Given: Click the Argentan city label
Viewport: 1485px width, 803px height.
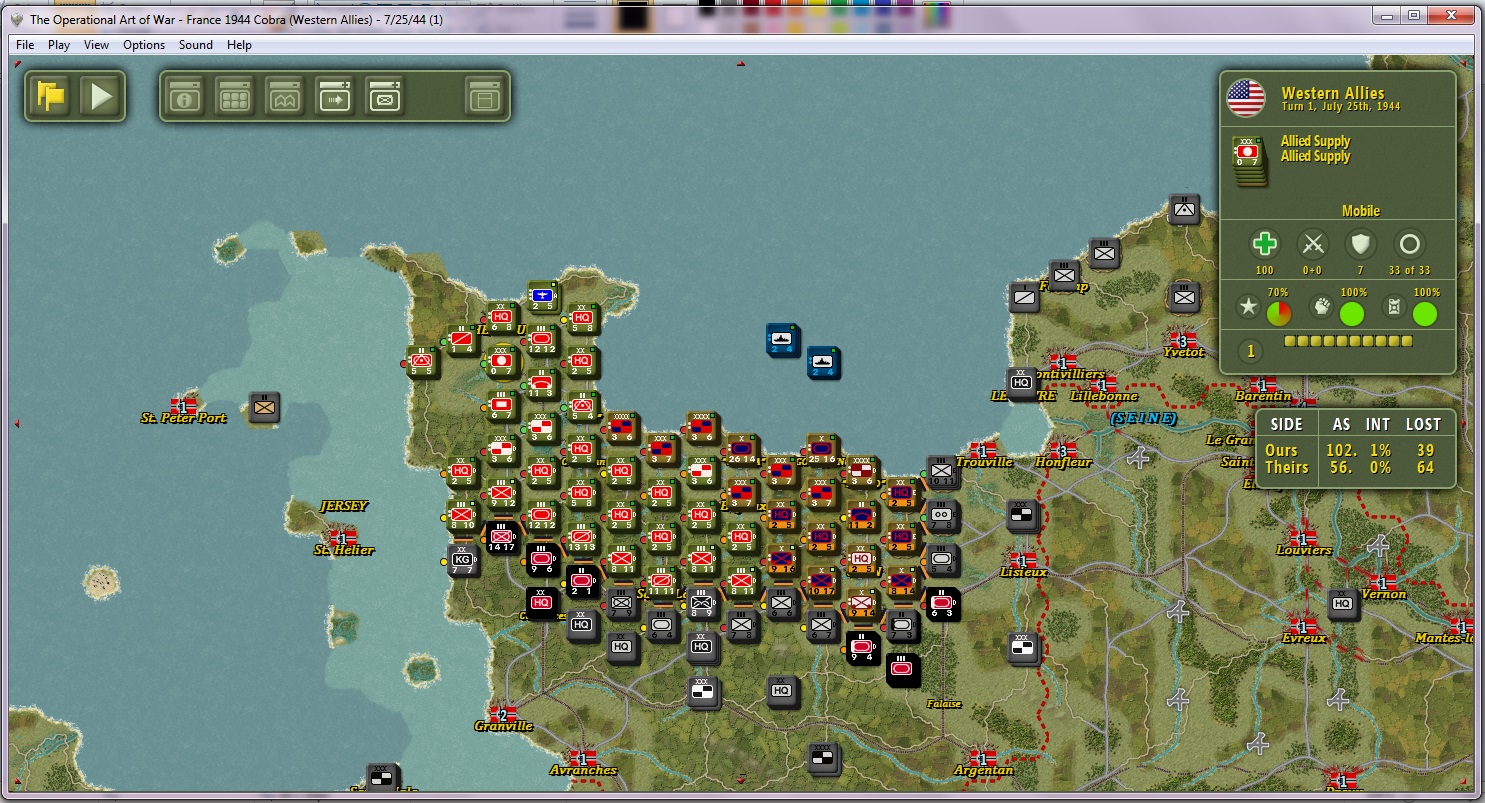Looking at the screenshot, I should coord(984,770).
